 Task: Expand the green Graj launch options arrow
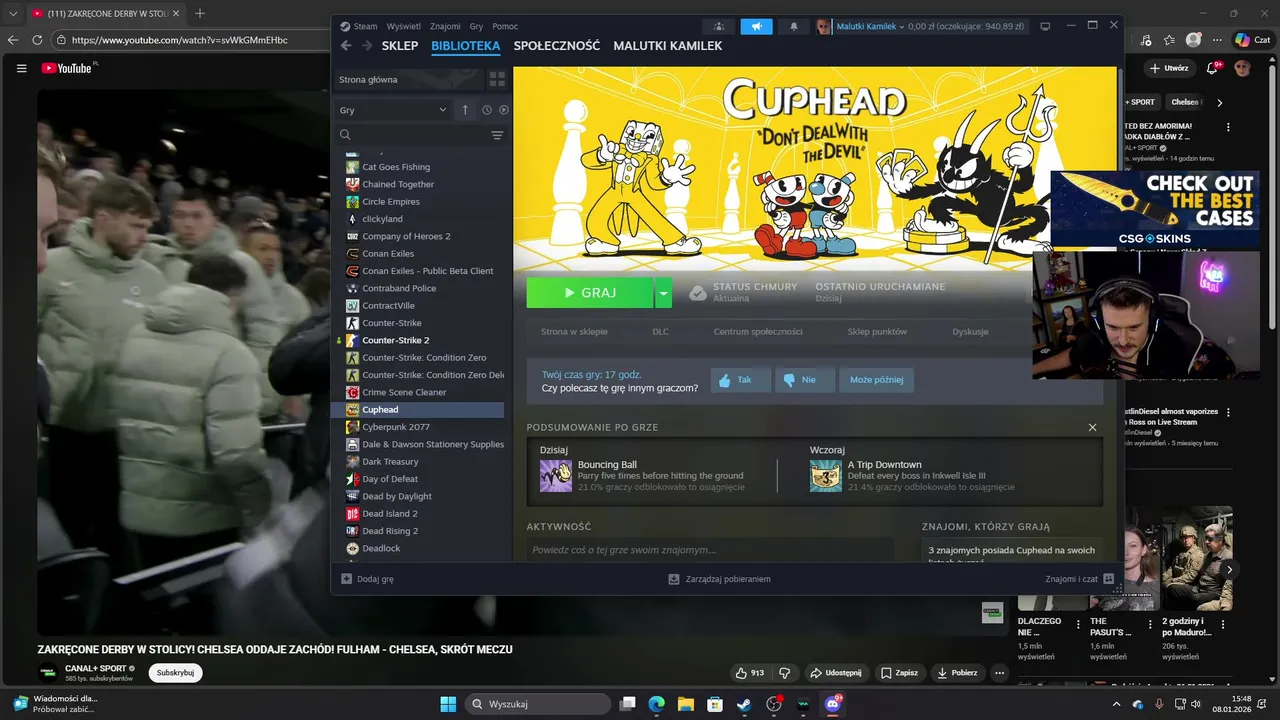664,293
